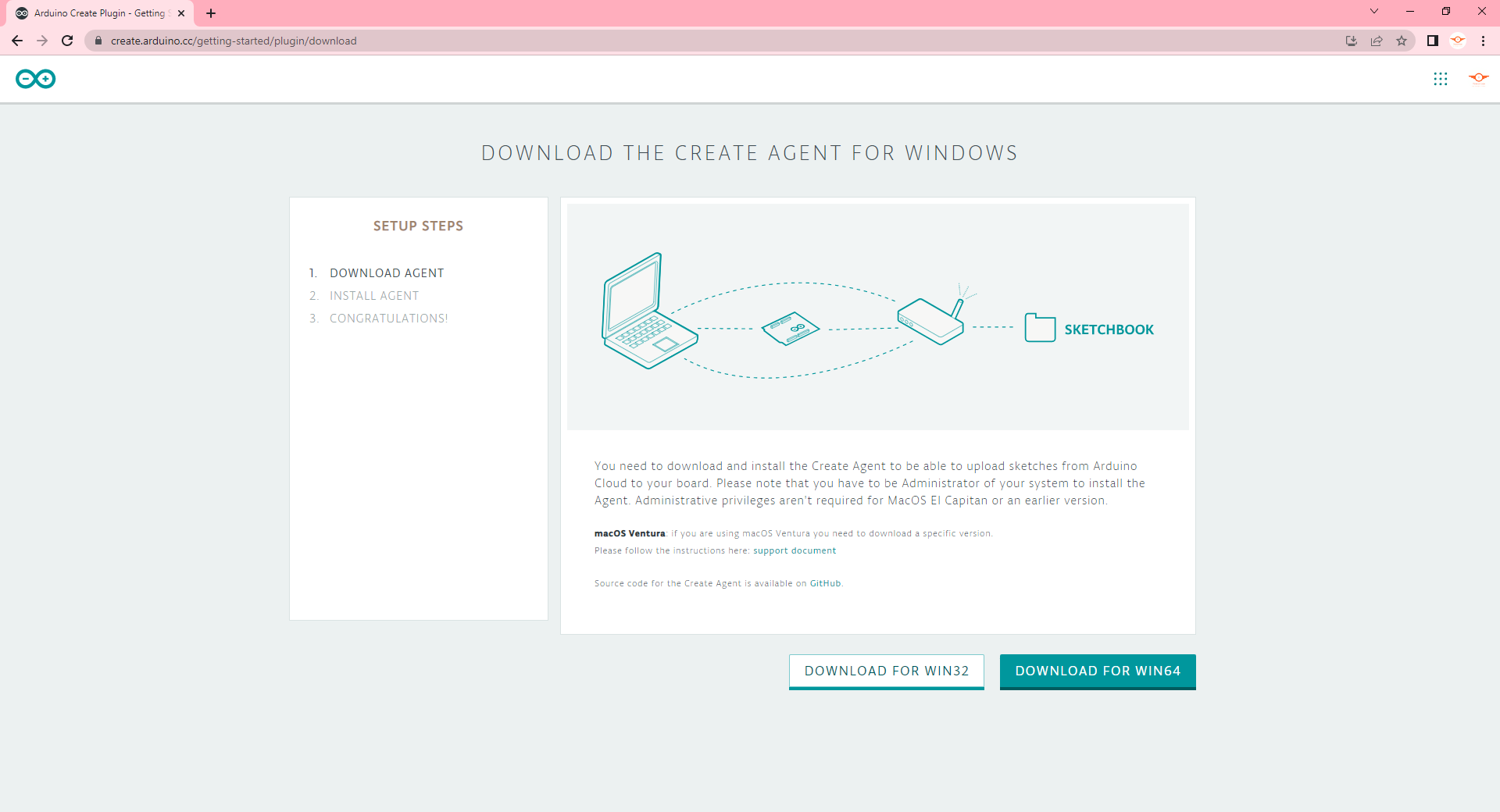The width and height of the screenshot is (1500, 812).
Task: Share this page using the share icon
Action: (1377, 41)
